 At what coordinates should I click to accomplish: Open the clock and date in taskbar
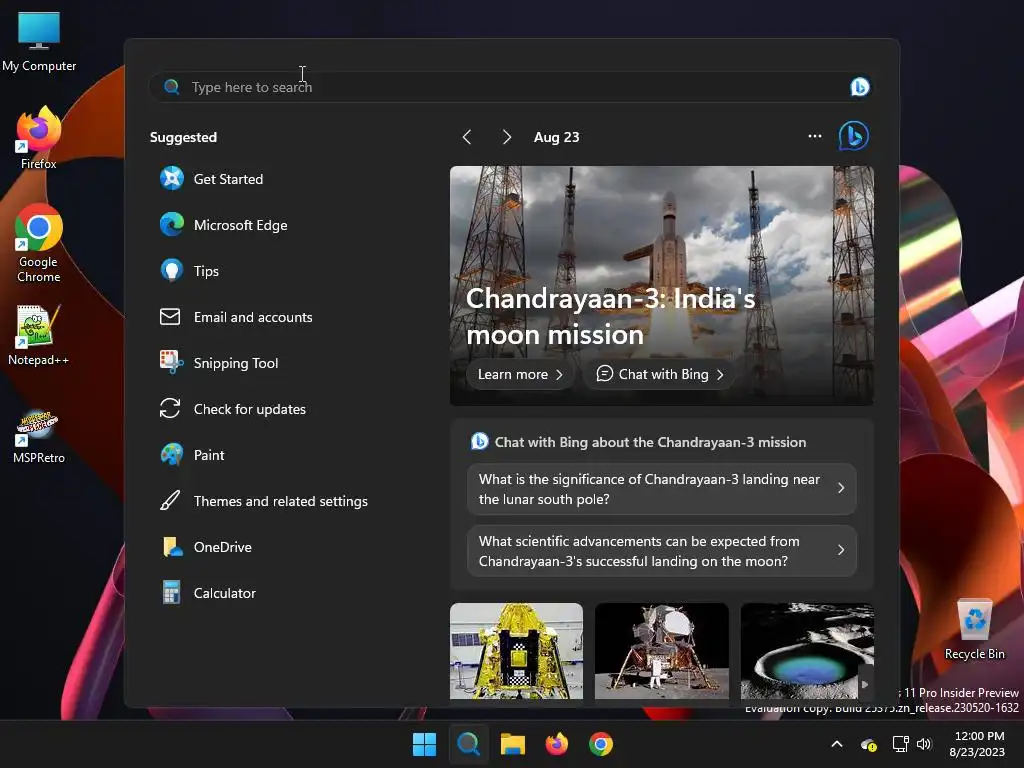(x=977, y=744)
